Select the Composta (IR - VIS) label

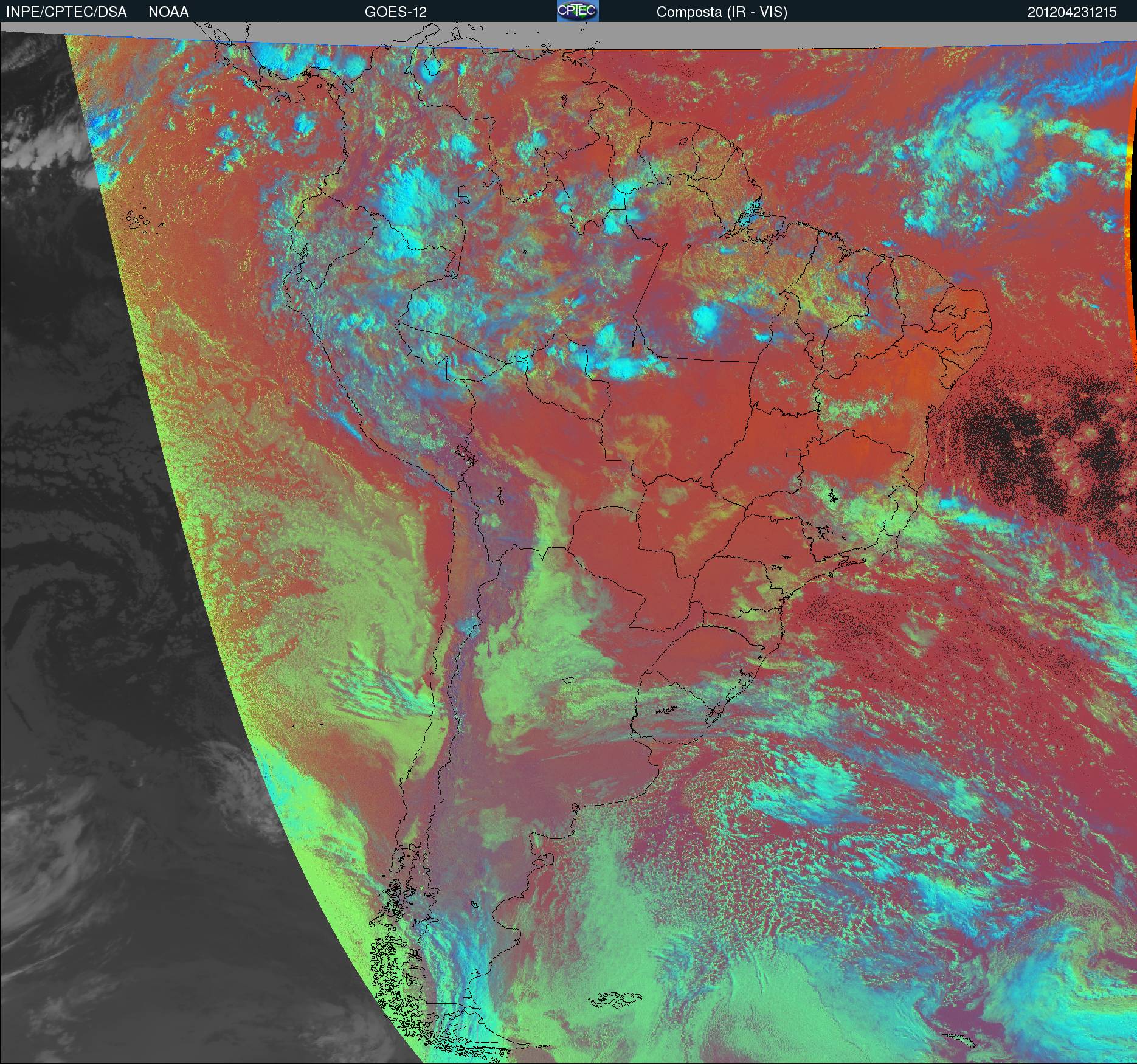[x=722, y=13]
